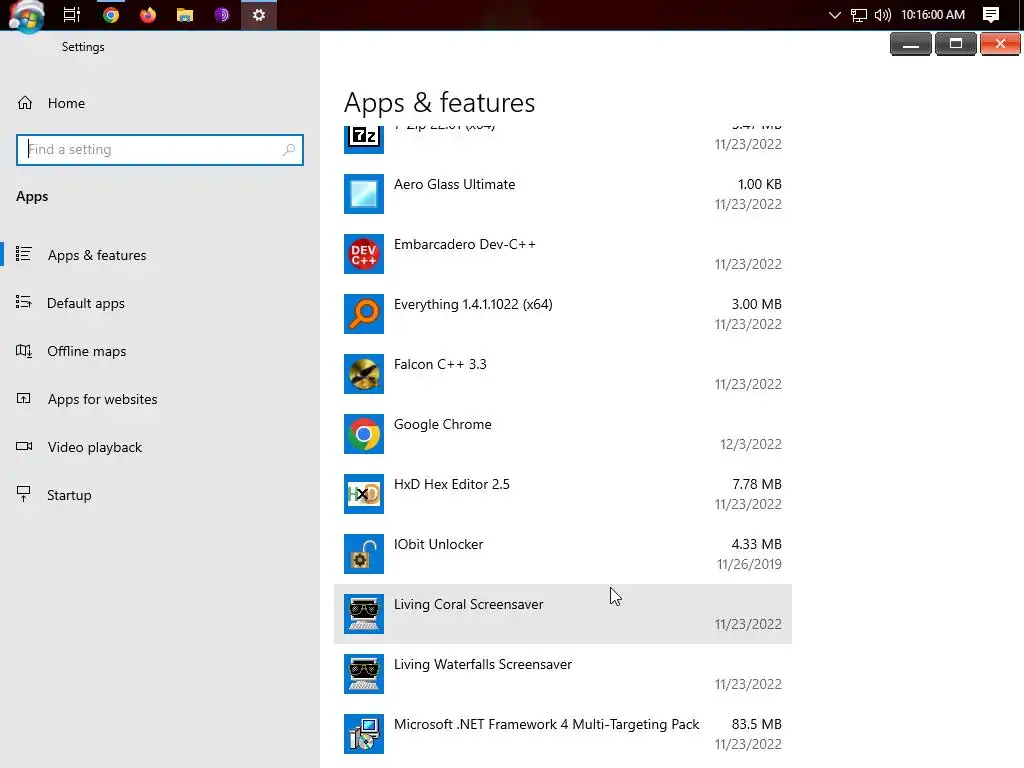Open the Default apps section

pyautogui.click(x=86, y=303)
